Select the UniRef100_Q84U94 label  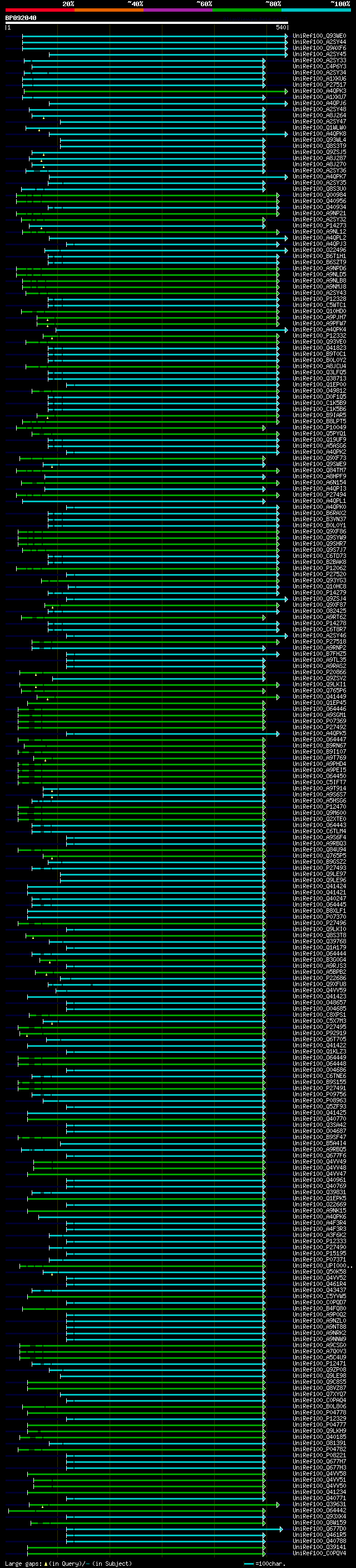coord(319,850)
